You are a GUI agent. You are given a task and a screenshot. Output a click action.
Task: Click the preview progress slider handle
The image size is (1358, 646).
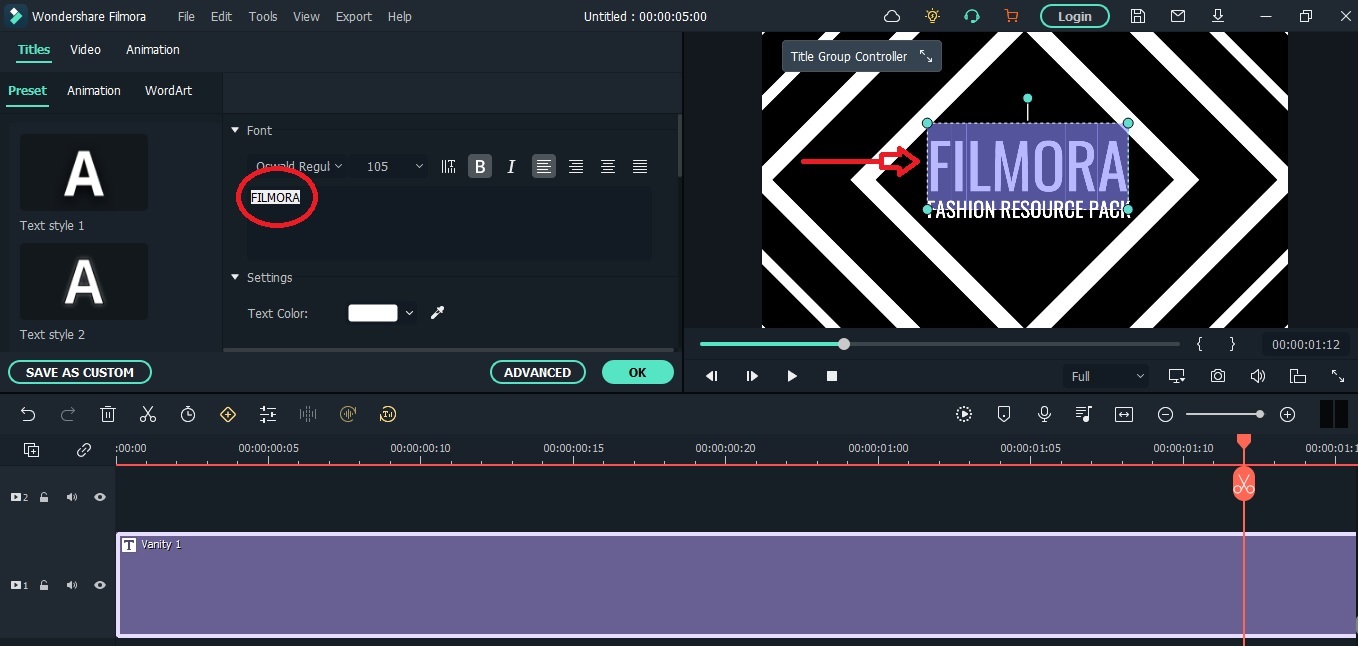coord(844,344)
